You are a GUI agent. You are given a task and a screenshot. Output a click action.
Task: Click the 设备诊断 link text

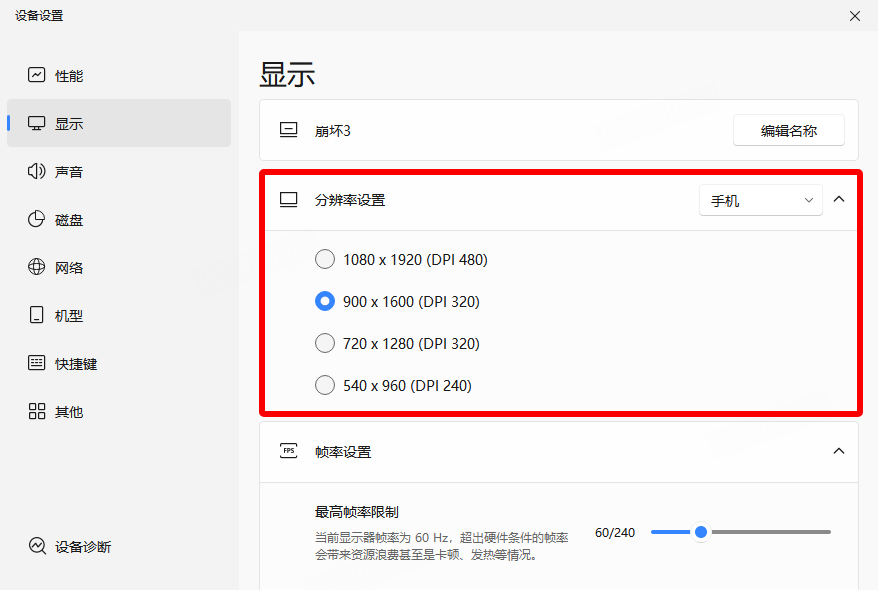83,547
